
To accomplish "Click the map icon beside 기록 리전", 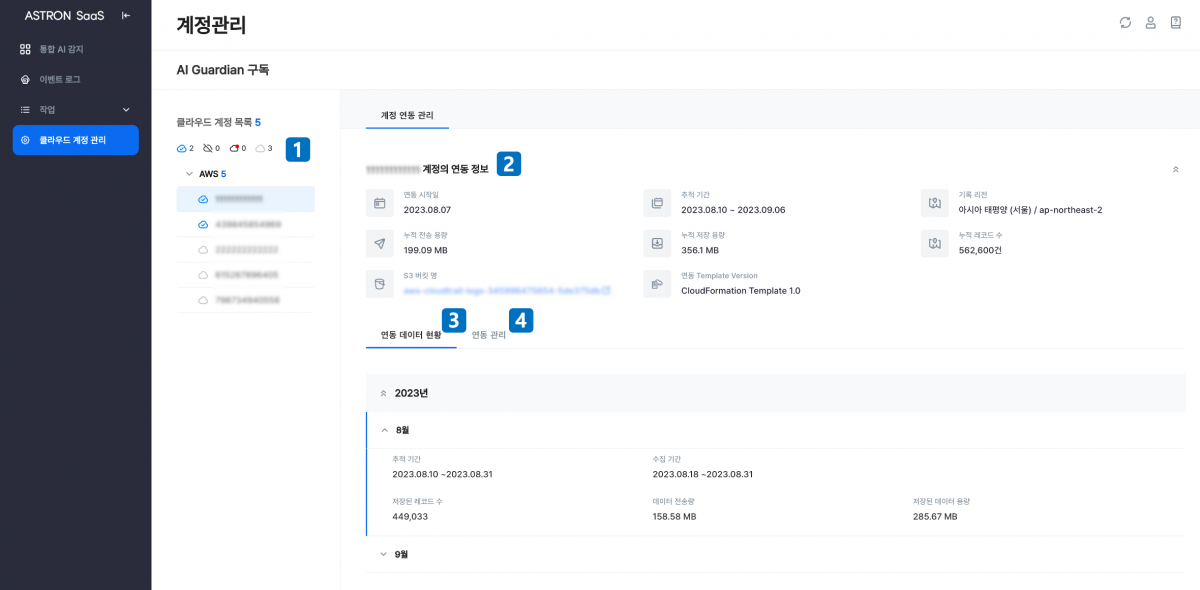I will (934, 203).
